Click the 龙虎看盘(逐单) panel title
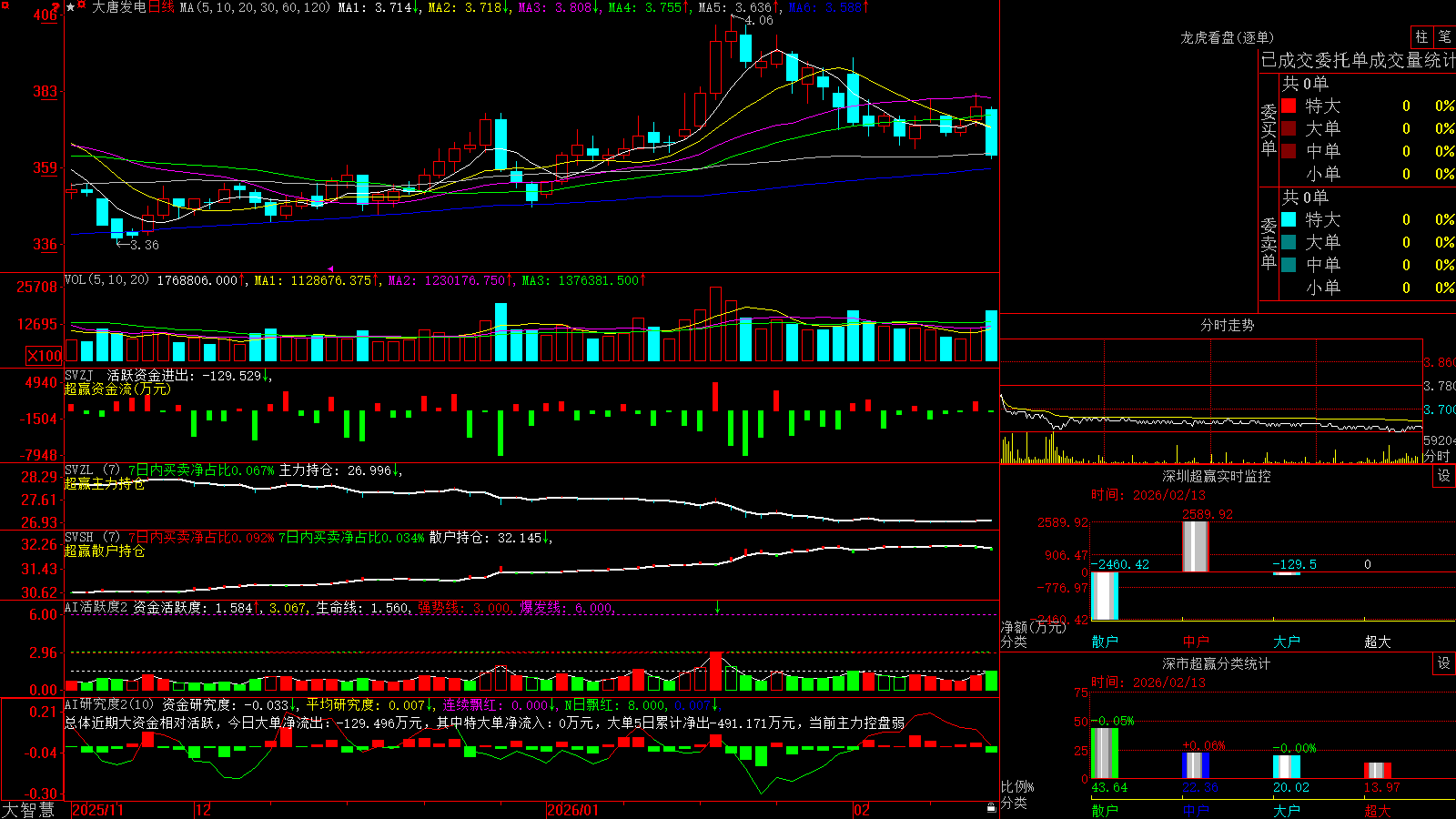 pos(1227,37)
